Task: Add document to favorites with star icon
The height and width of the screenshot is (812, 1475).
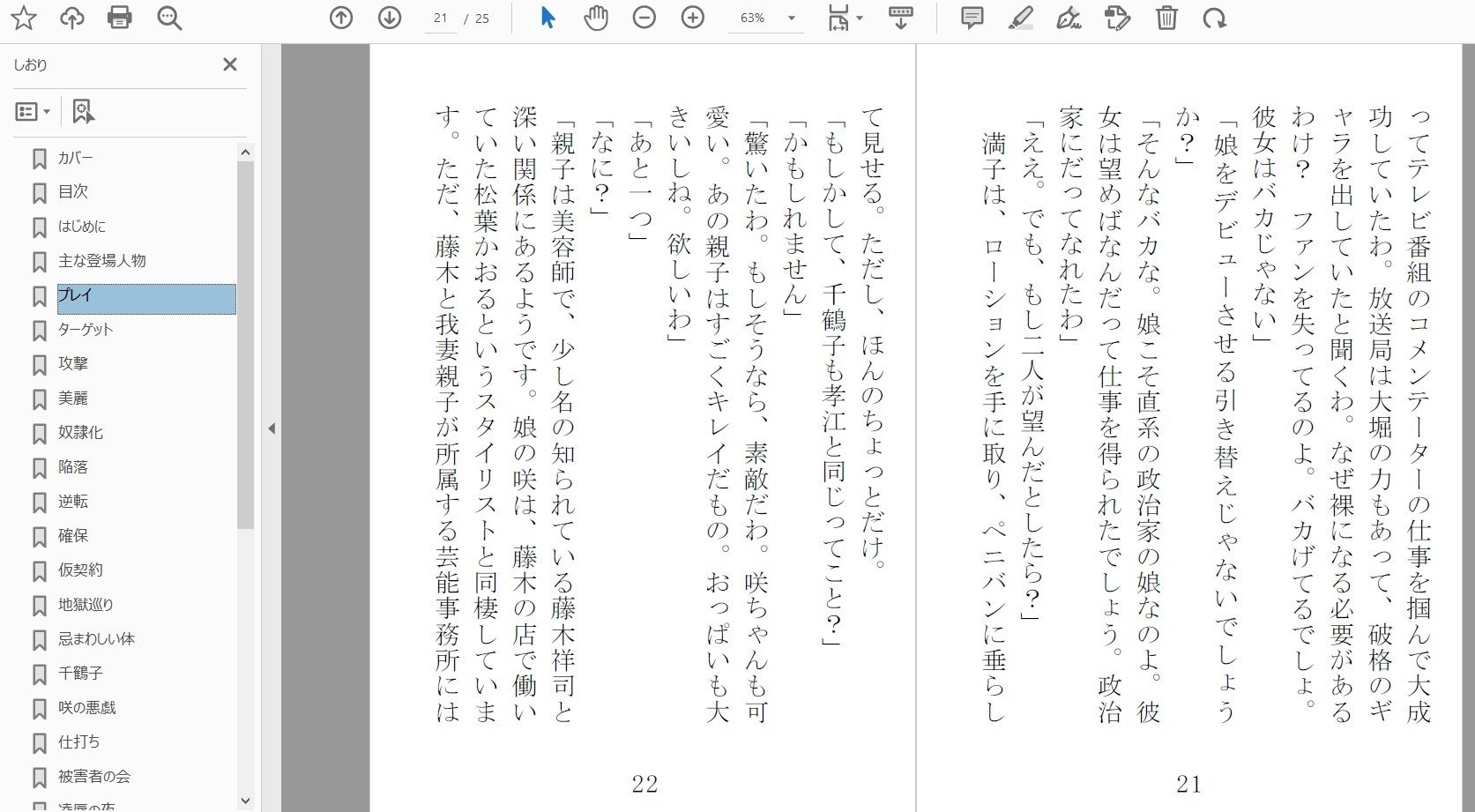Action: tap(25, 17)
